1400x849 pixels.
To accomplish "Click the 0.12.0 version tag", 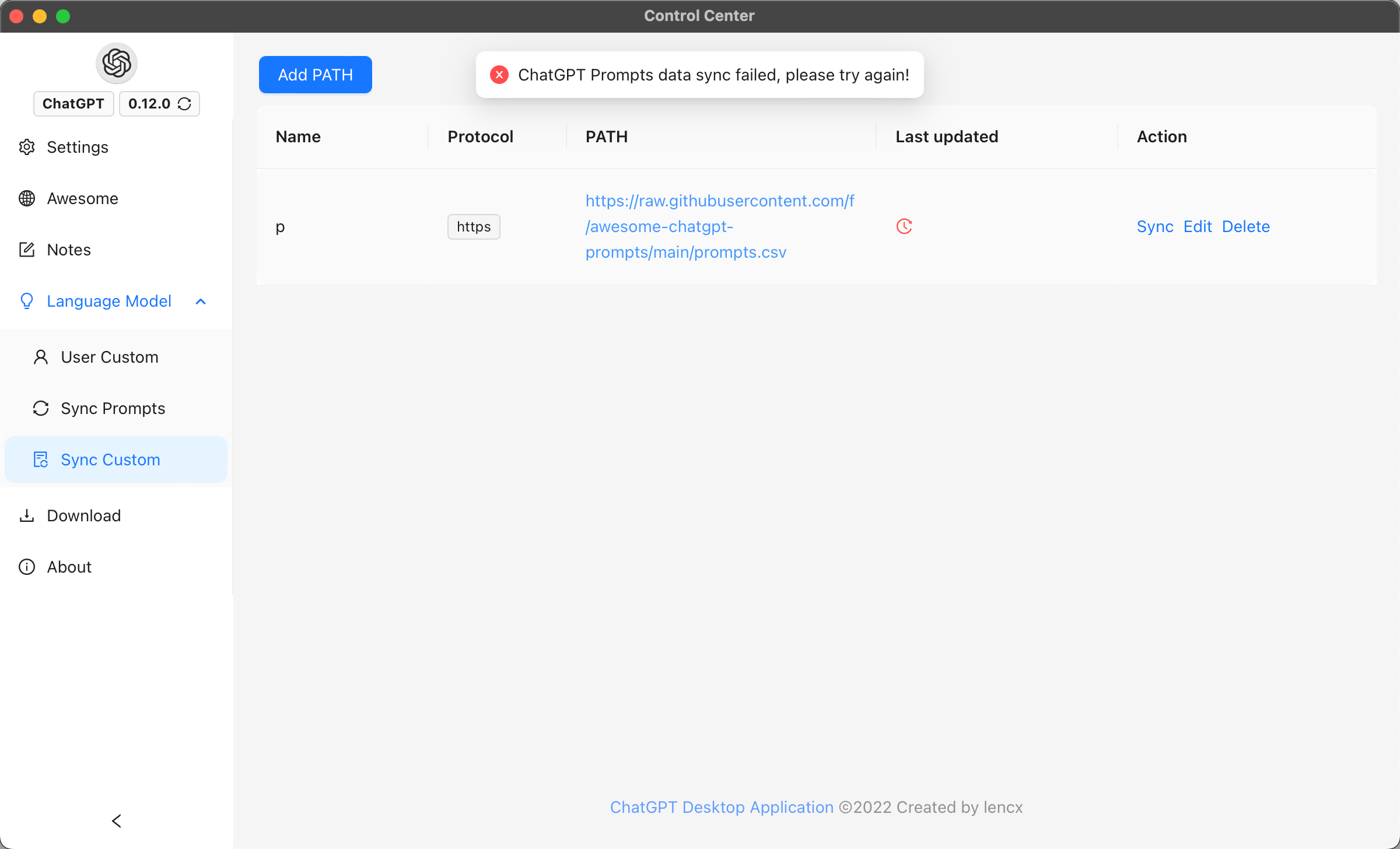I will pyautogui.click(x=160, y=104).
